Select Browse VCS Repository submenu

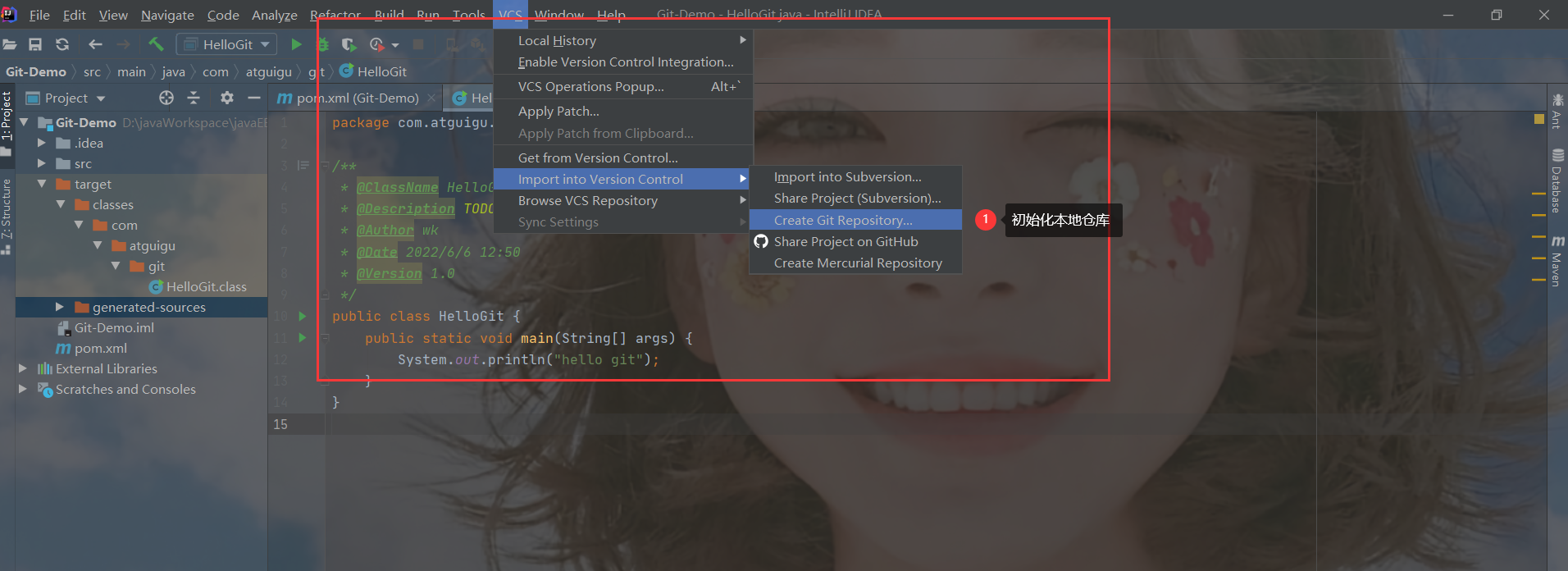[x=623, y=200]
